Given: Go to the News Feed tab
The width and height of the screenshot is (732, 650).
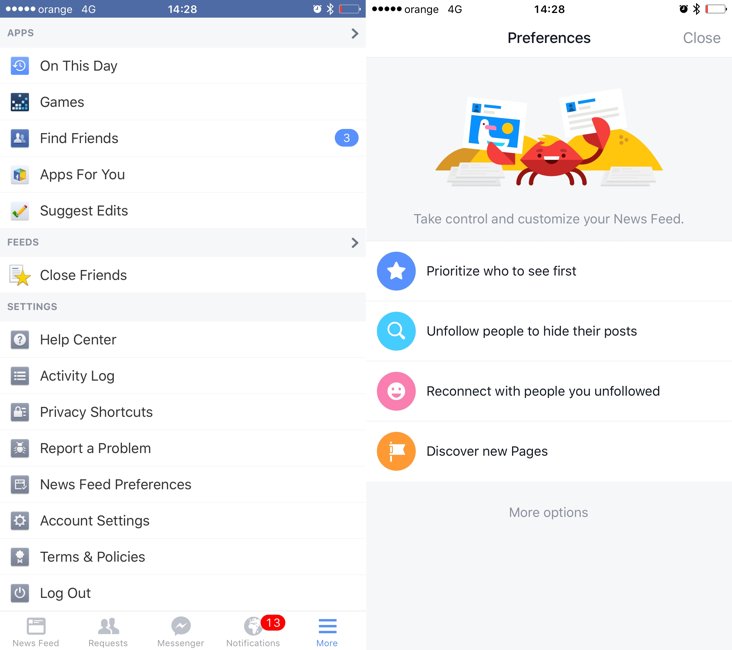Looking at the screenshot, I should point(36,632).
